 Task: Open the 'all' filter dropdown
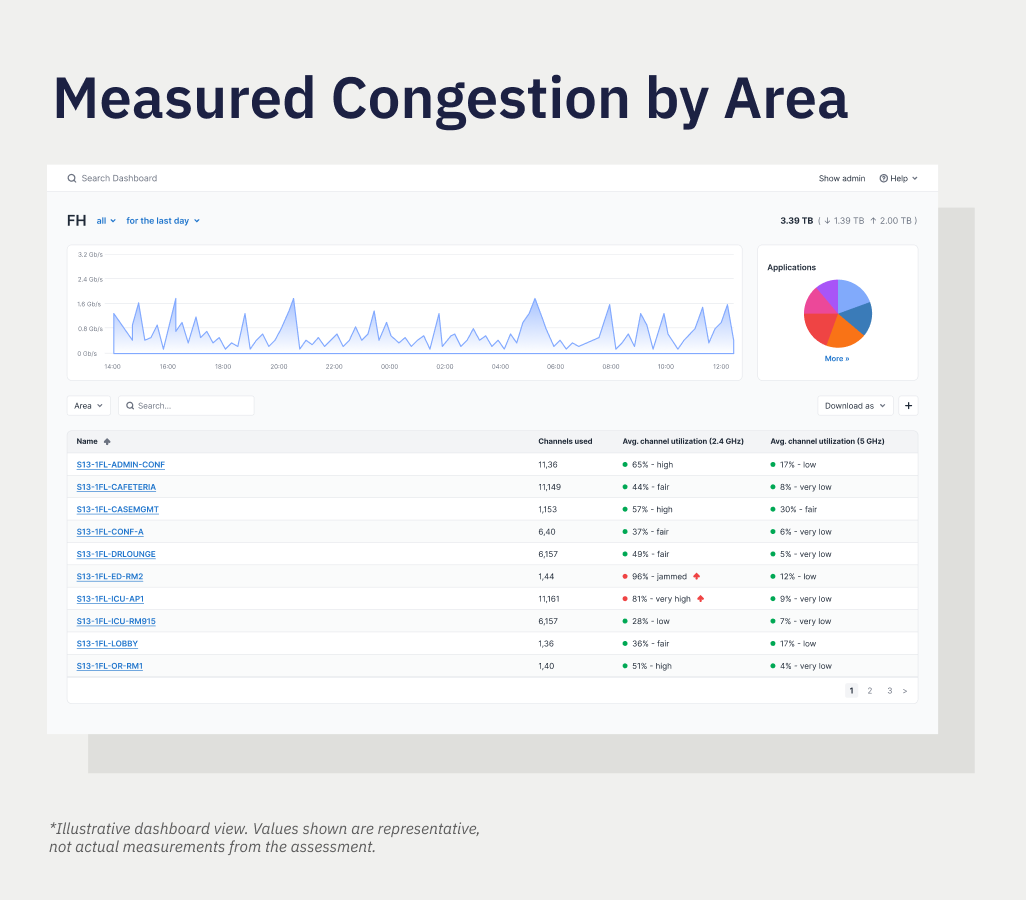click(x=106, y=221)
